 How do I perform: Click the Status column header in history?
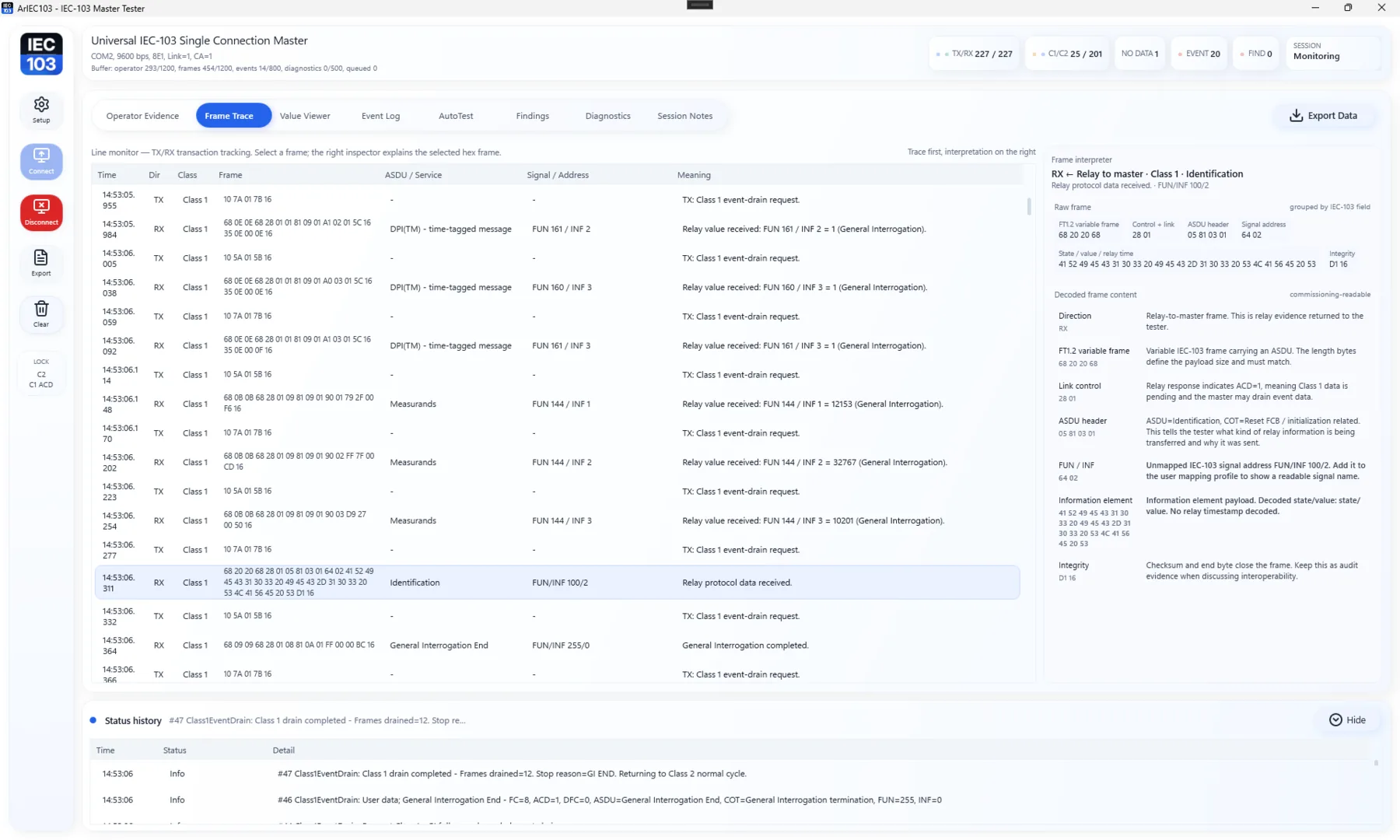click(174, 751)
